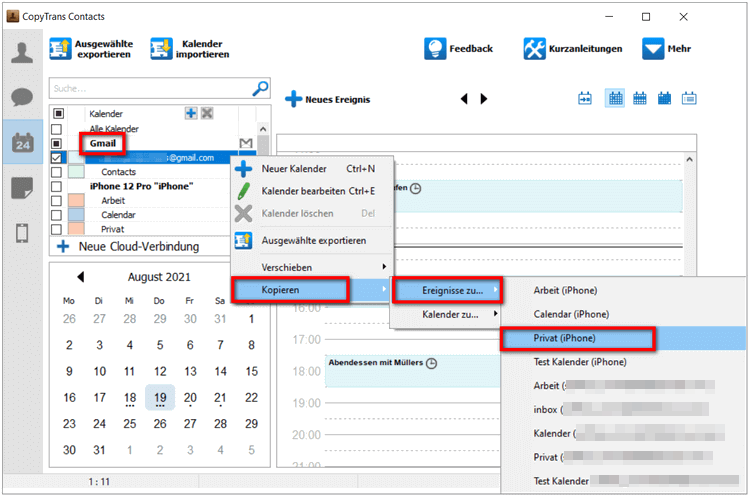Click August 2021 month title
This screenshot has width=750, height=497.
(x=159, y=277)
